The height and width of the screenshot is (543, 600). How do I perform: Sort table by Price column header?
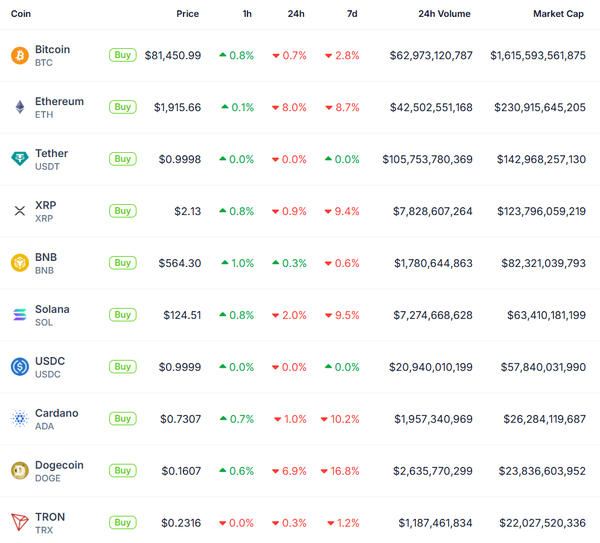[x=187, y=14]
